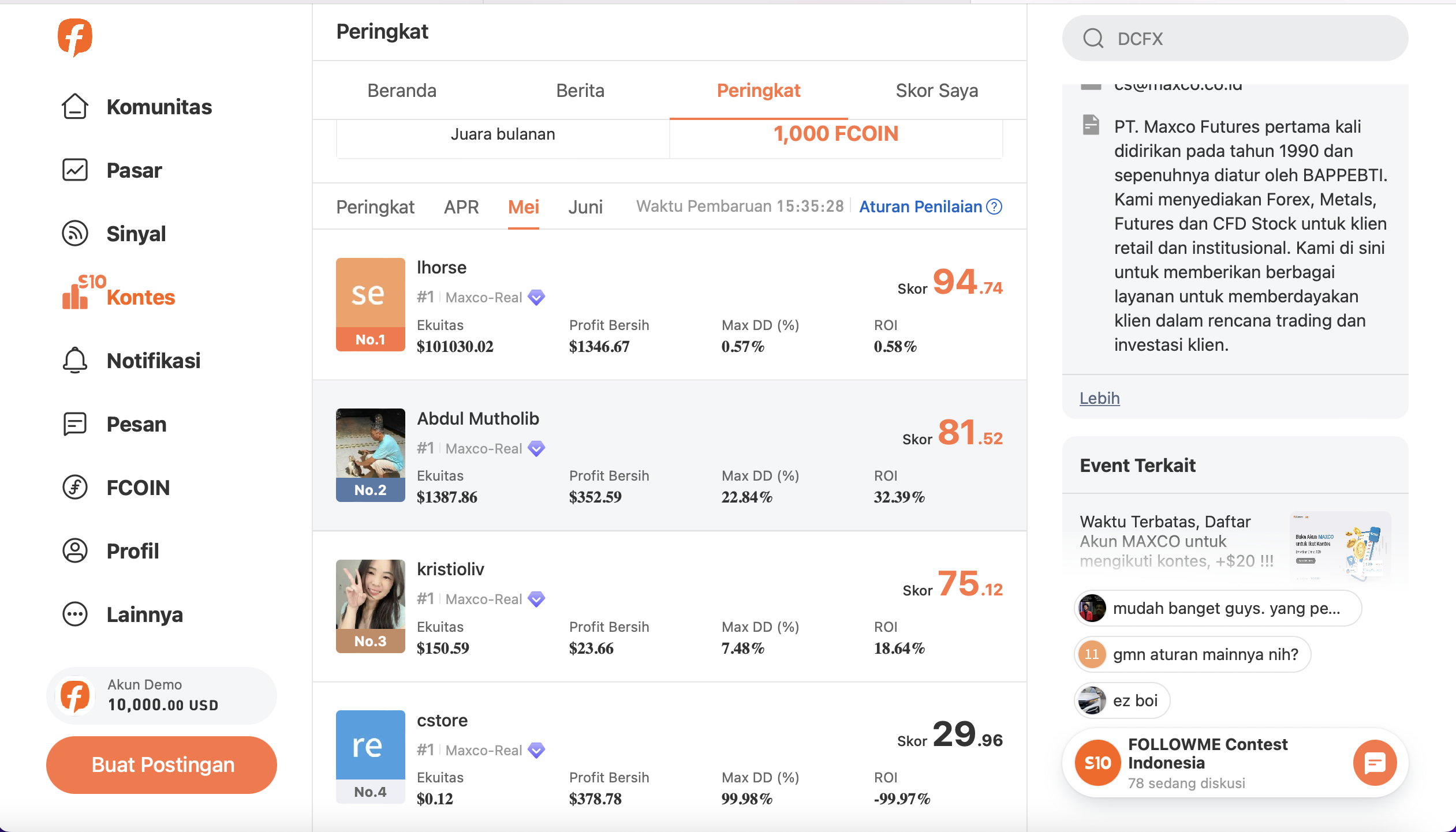Open the Aturan Penilaian link

(x=920, y=207)
